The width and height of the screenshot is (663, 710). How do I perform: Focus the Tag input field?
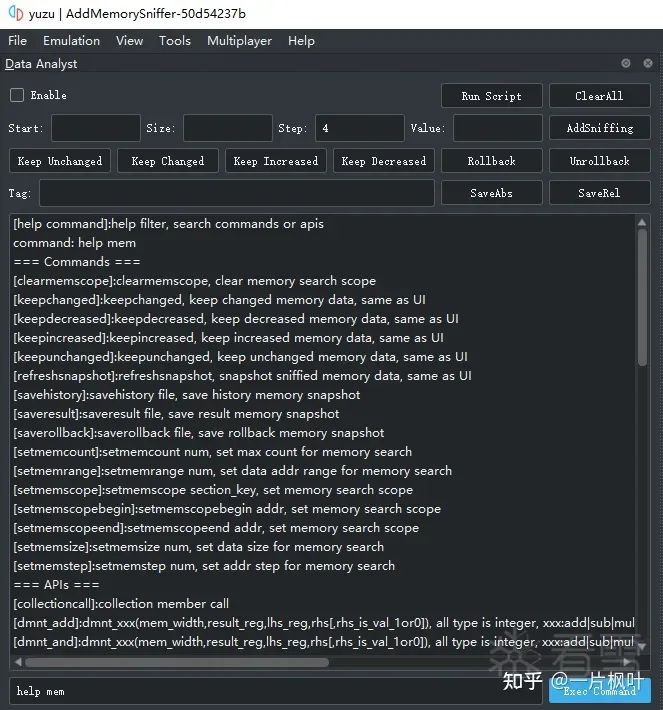click(237, 193)
